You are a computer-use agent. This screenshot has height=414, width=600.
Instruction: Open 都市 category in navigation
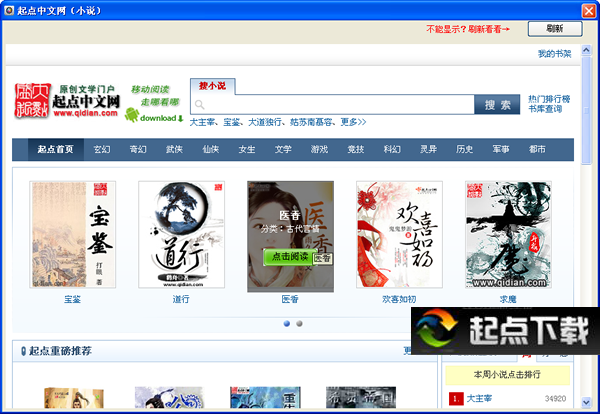point(537,149)
